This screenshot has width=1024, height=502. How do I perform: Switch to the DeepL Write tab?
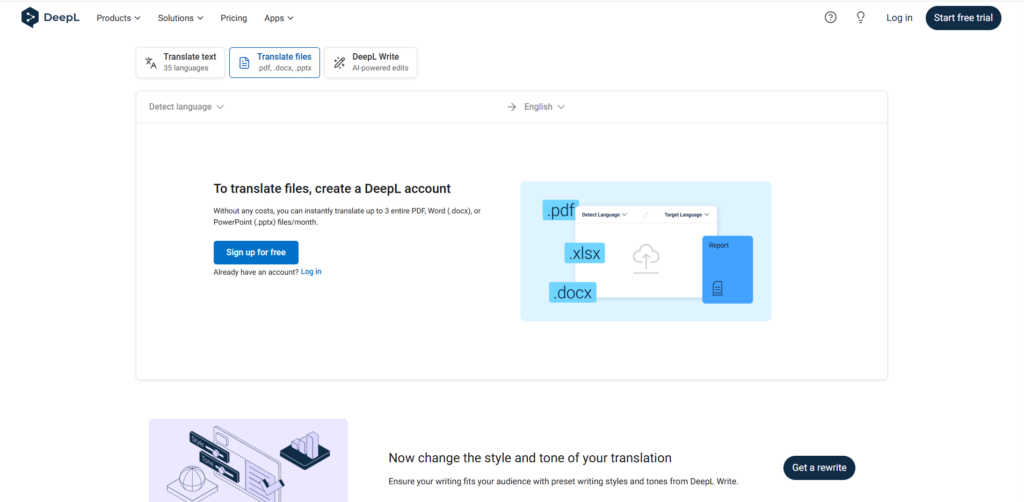tap(370, 63)
